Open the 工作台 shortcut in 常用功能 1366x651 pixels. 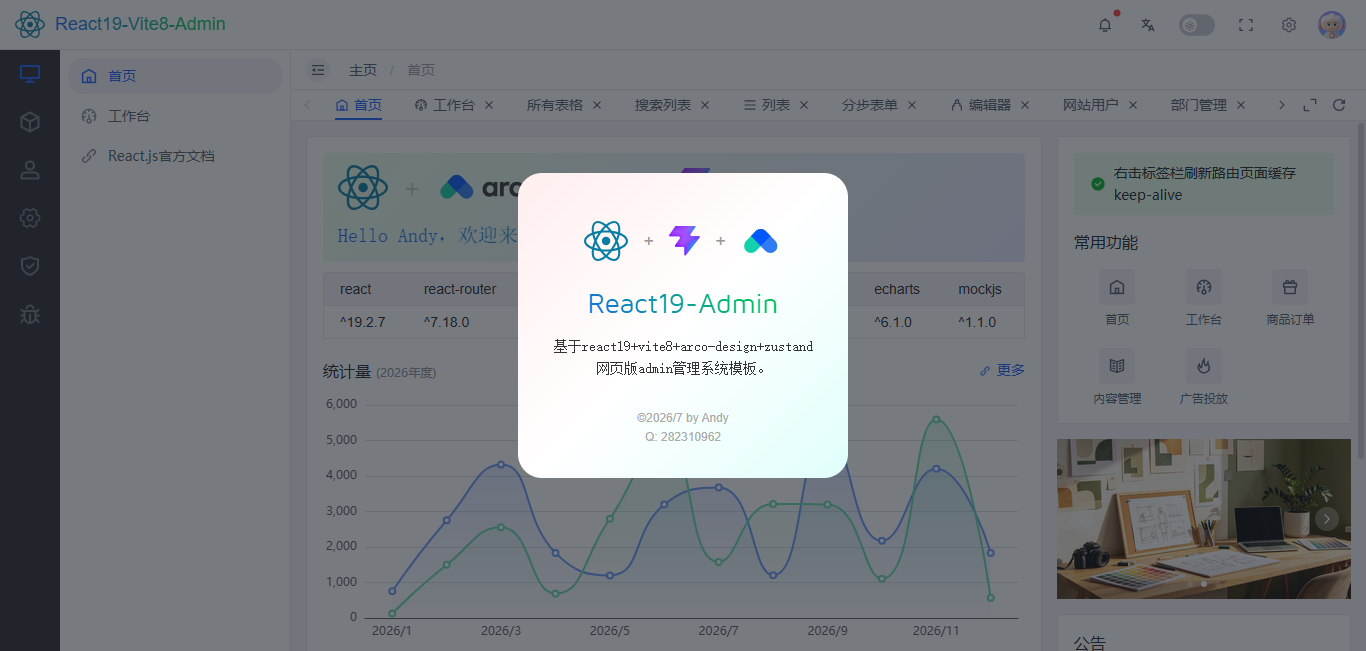1203,298
